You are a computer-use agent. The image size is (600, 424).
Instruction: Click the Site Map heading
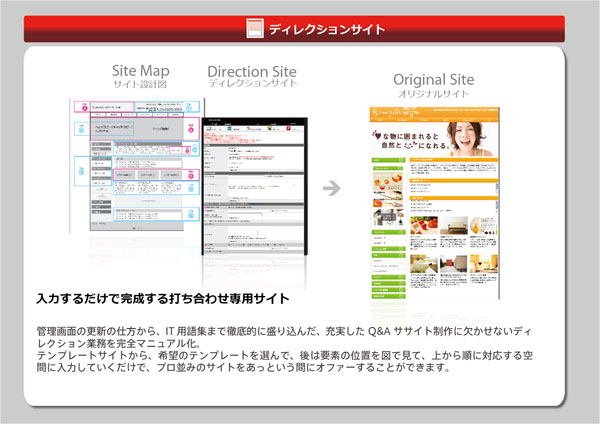(140, 71)
